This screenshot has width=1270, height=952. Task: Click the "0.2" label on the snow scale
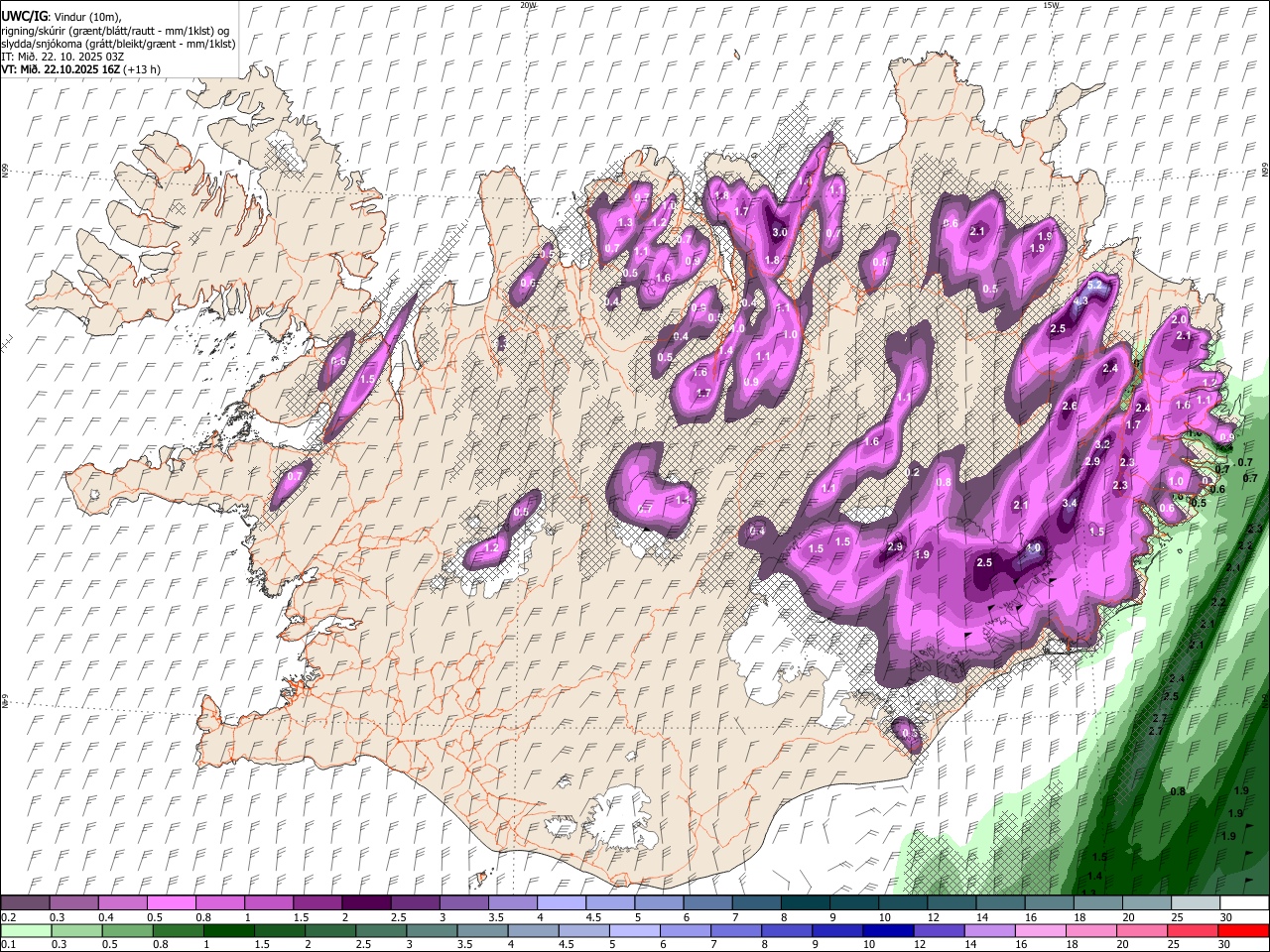tap(8, 918)
